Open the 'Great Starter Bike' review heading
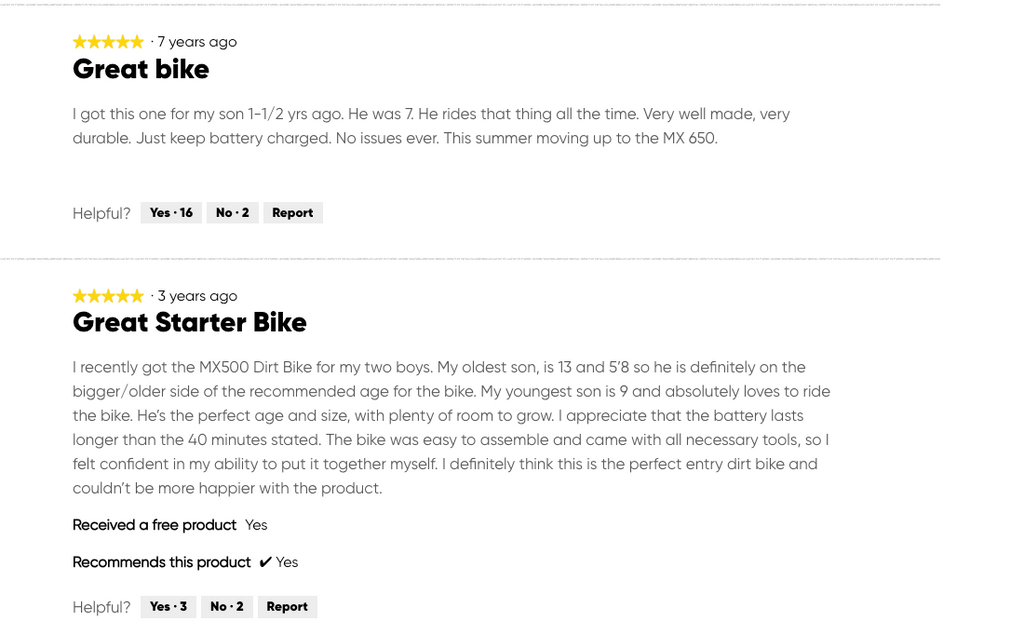The height and width of the screenshot is (634, 1024). 189,323
